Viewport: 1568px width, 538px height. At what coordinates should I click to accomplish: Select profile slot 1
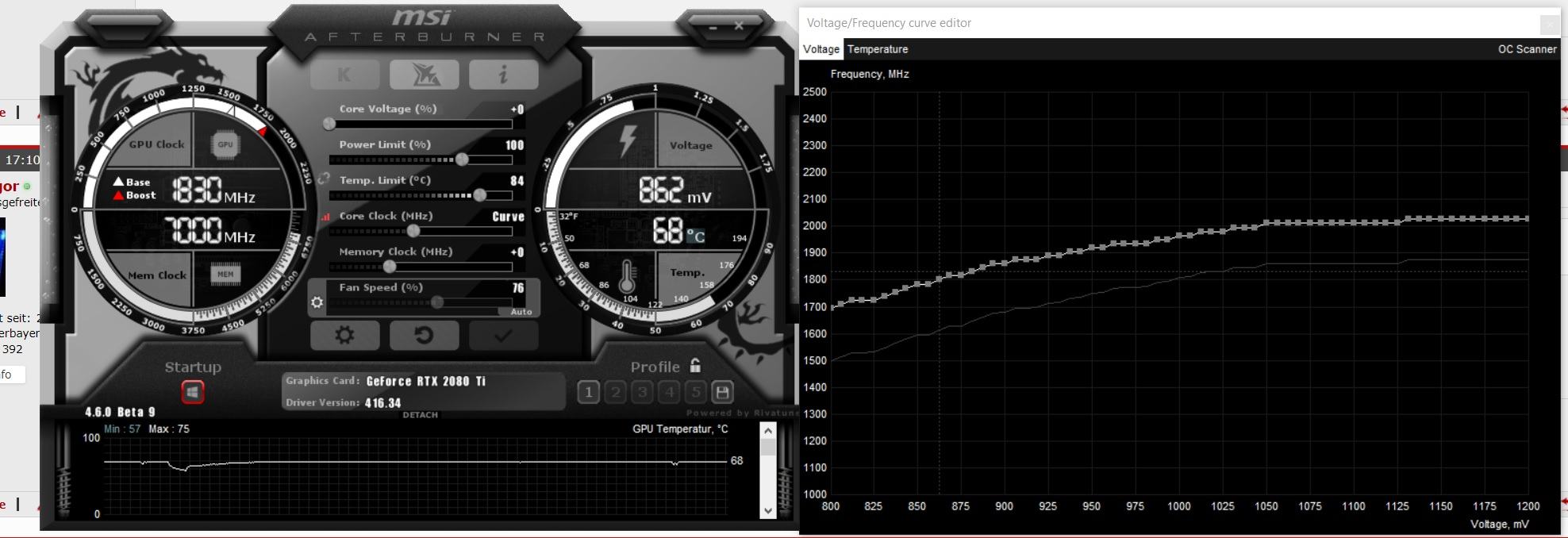tap(588, 391)
